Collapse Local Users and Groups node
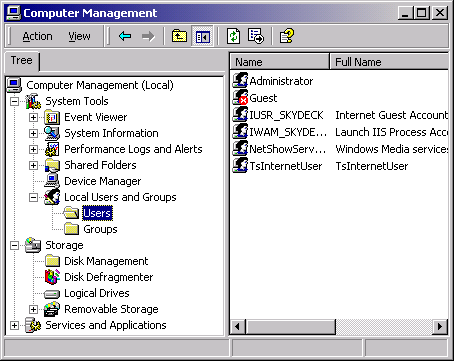The width and height of the screenshot is (454, 361). tap(33, 197)
